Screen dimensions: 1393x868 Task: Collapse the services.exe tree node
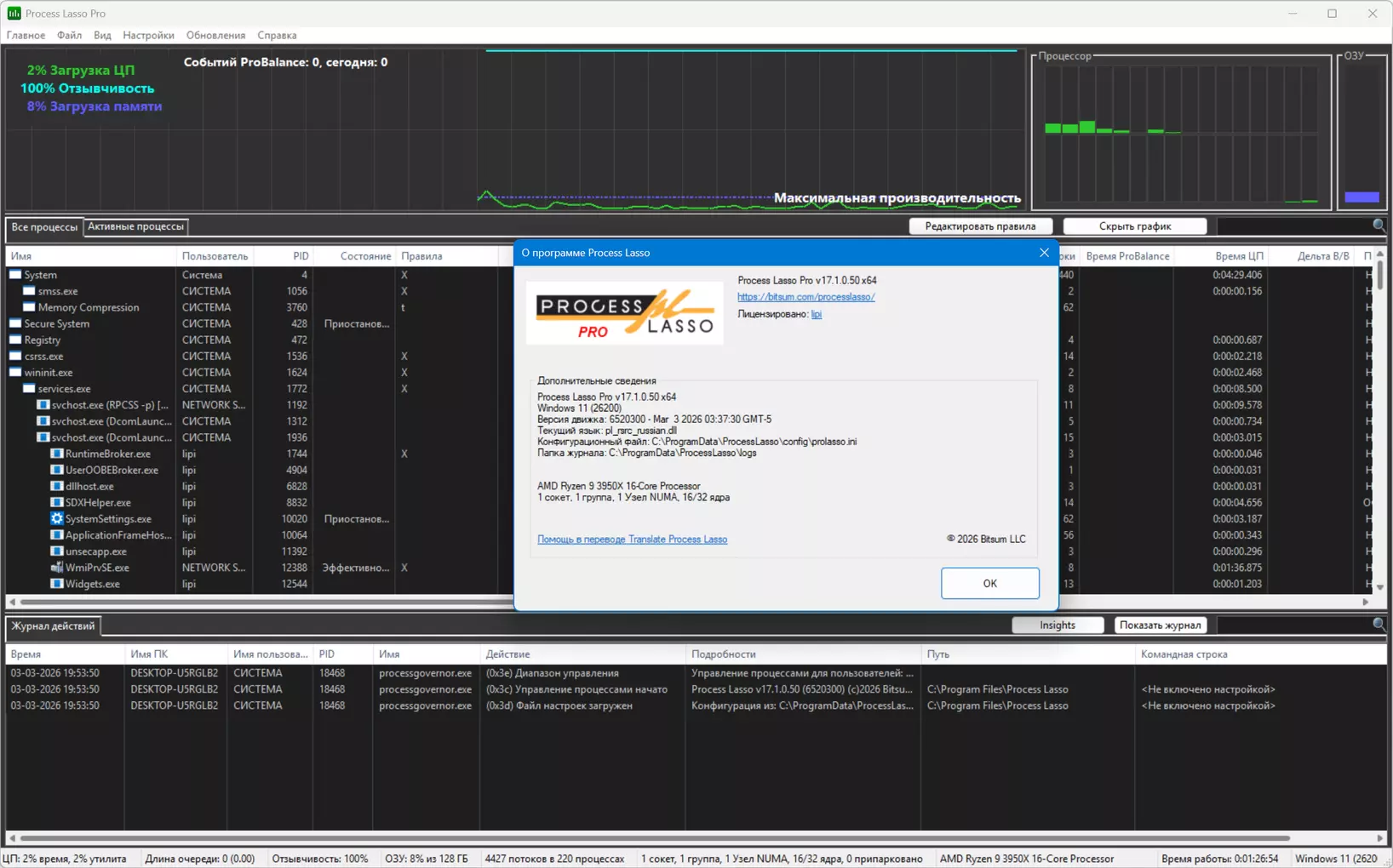tap(29, 389)
